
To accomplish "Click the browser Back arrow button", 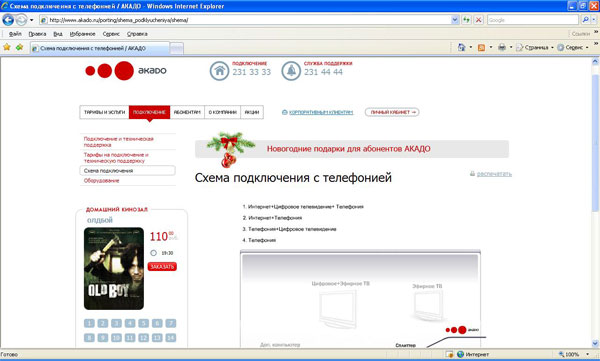I will 8,20.
